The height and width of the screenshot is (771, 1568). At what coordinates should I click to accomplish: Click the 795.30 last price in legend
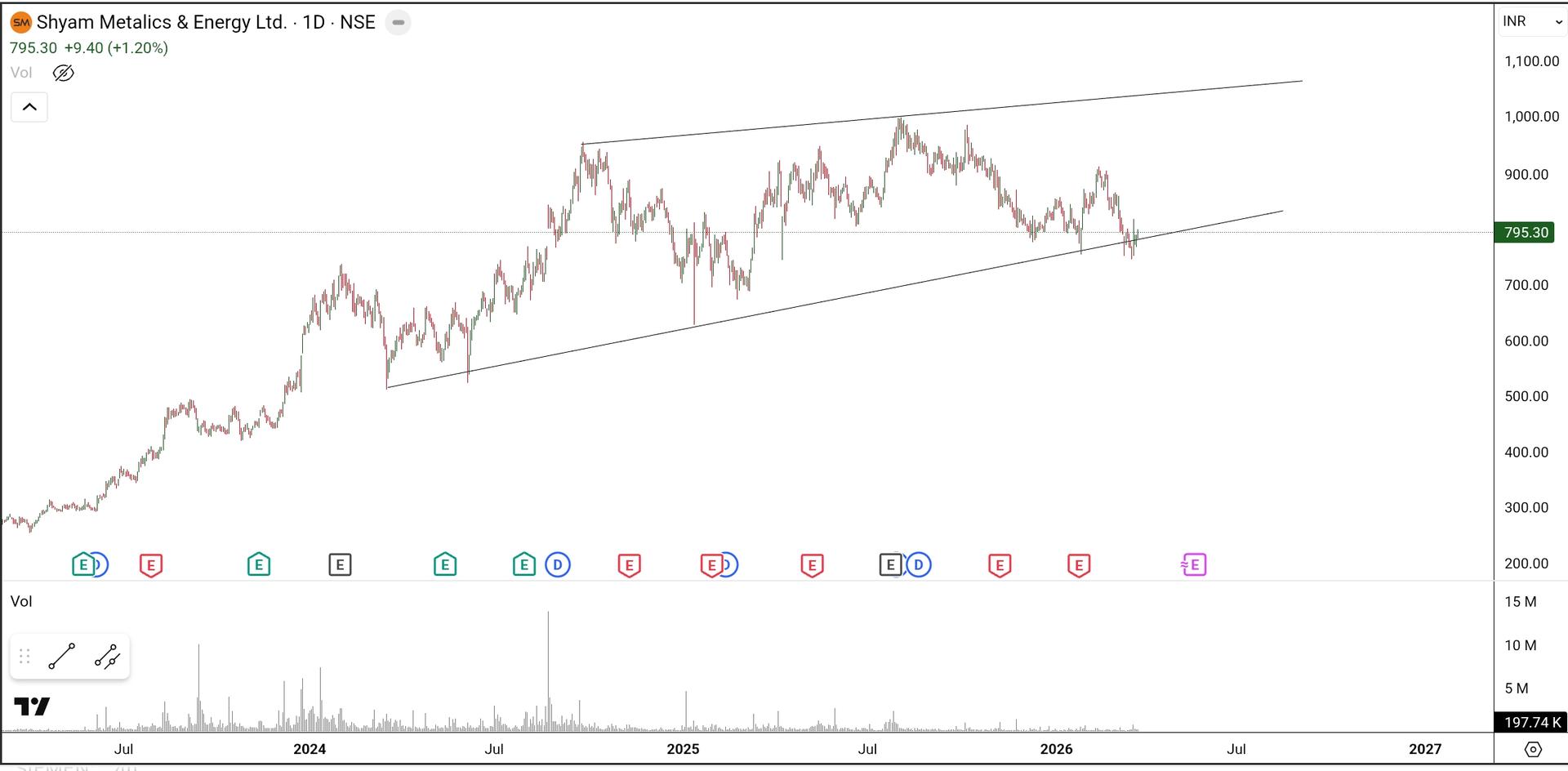(x=33, y=48)
